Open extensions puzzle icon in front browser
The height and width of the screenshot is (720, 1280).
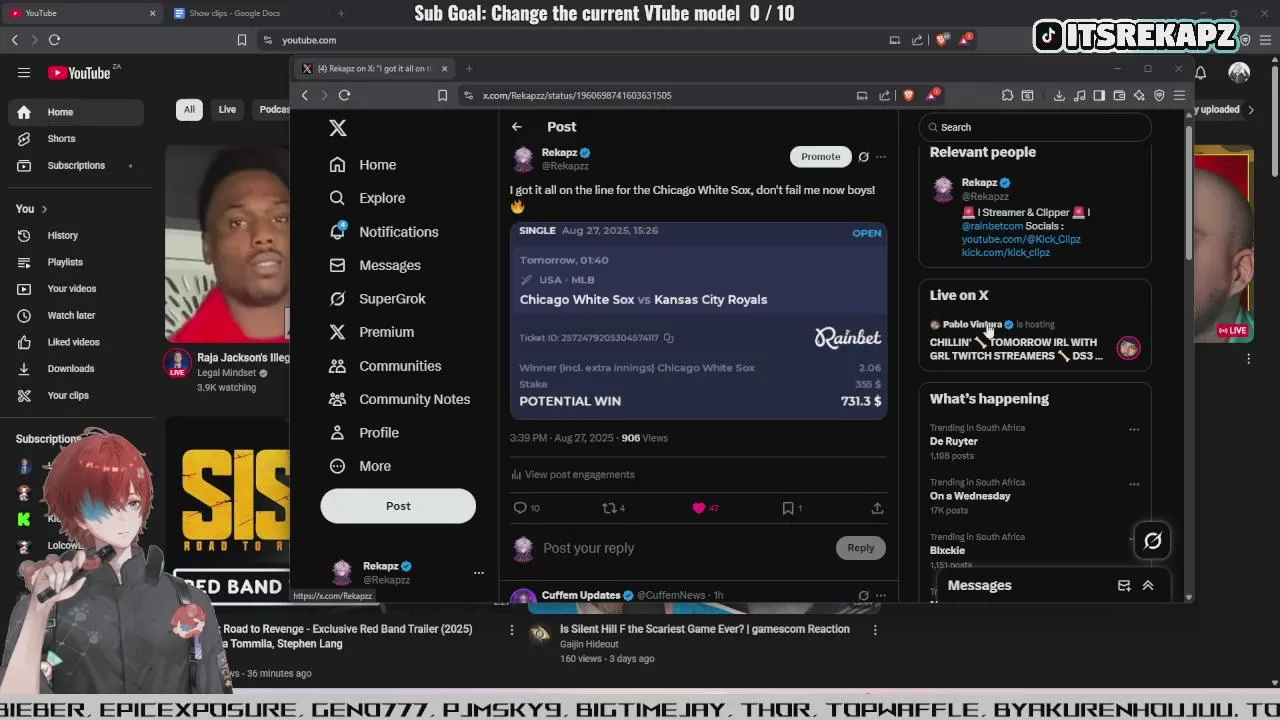(1007, 95)
